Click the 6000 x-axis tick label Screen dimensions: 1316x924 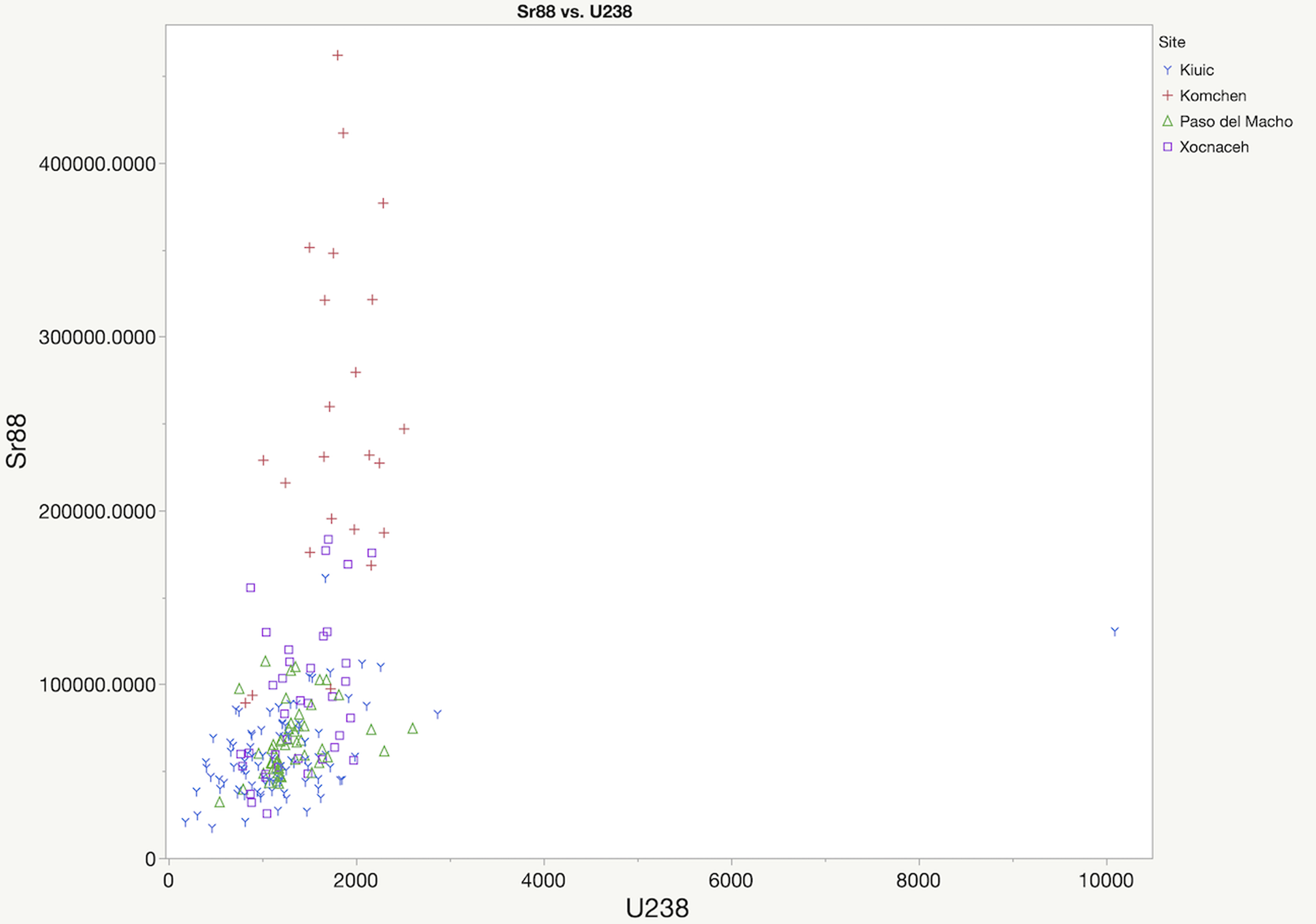point(730,881)
